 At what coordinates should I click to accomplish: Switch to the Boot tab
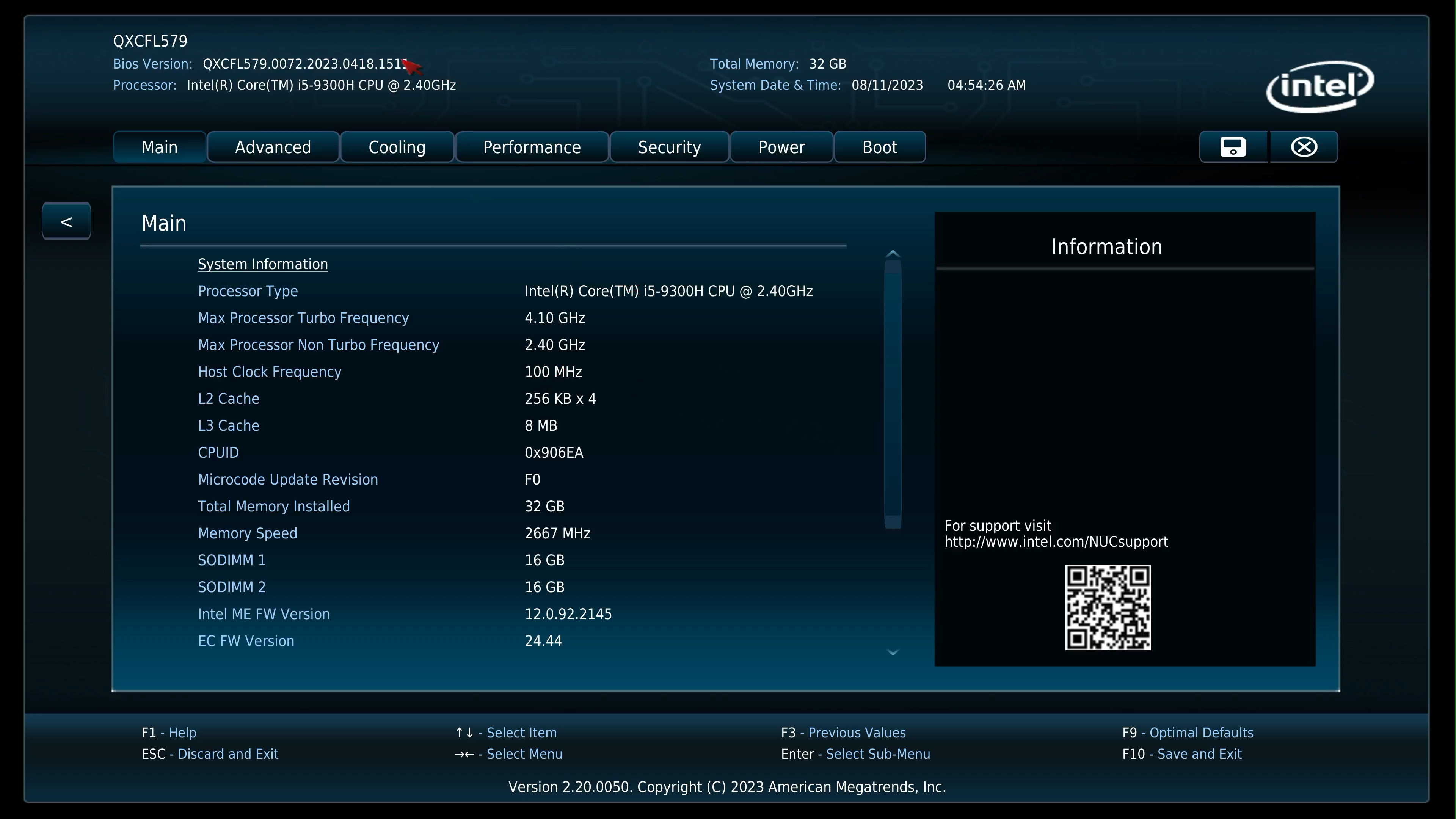click(x=880, y=147)
